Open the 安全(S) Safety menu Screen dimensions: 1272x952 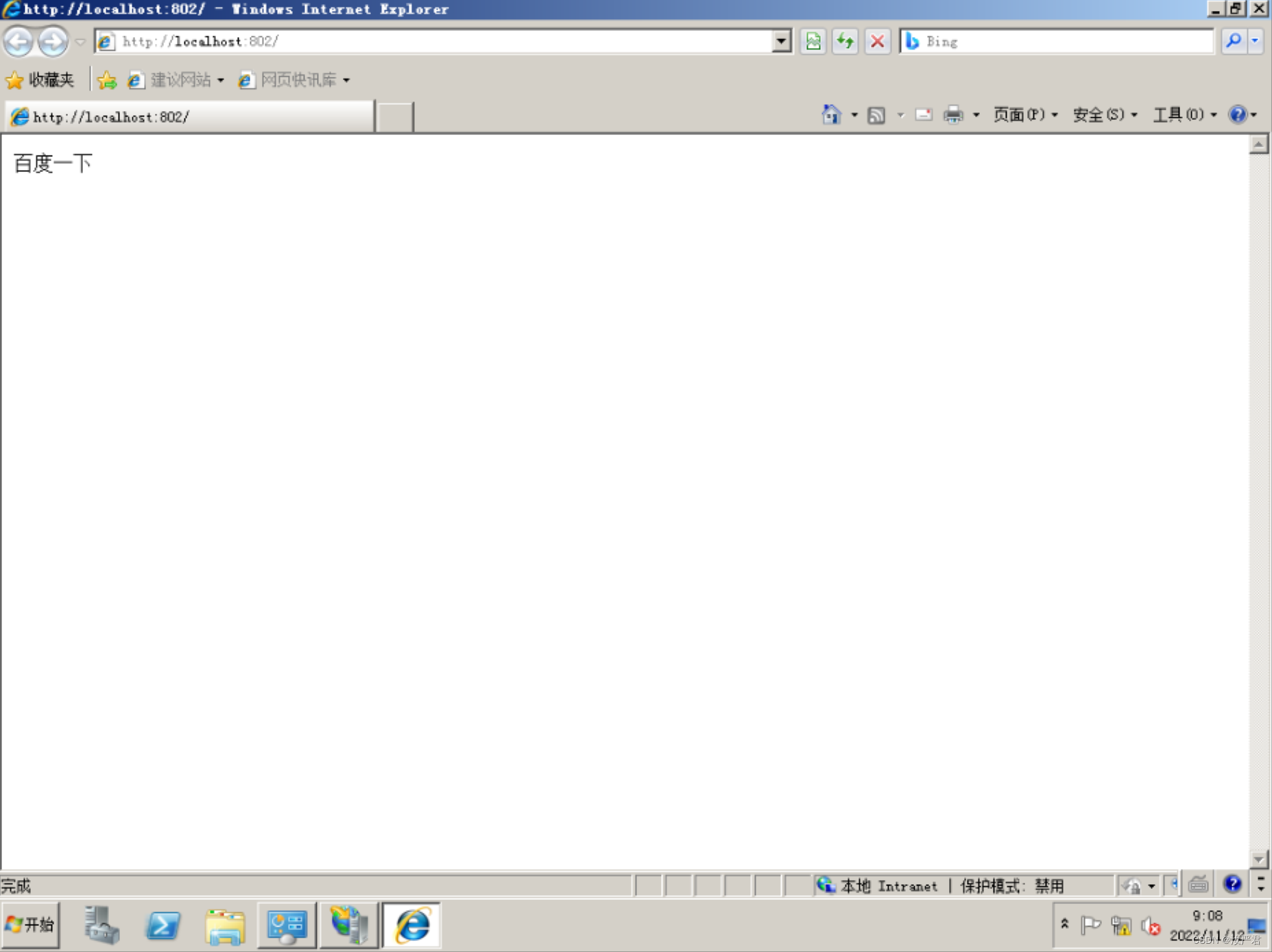click(x=1105, y=114)
